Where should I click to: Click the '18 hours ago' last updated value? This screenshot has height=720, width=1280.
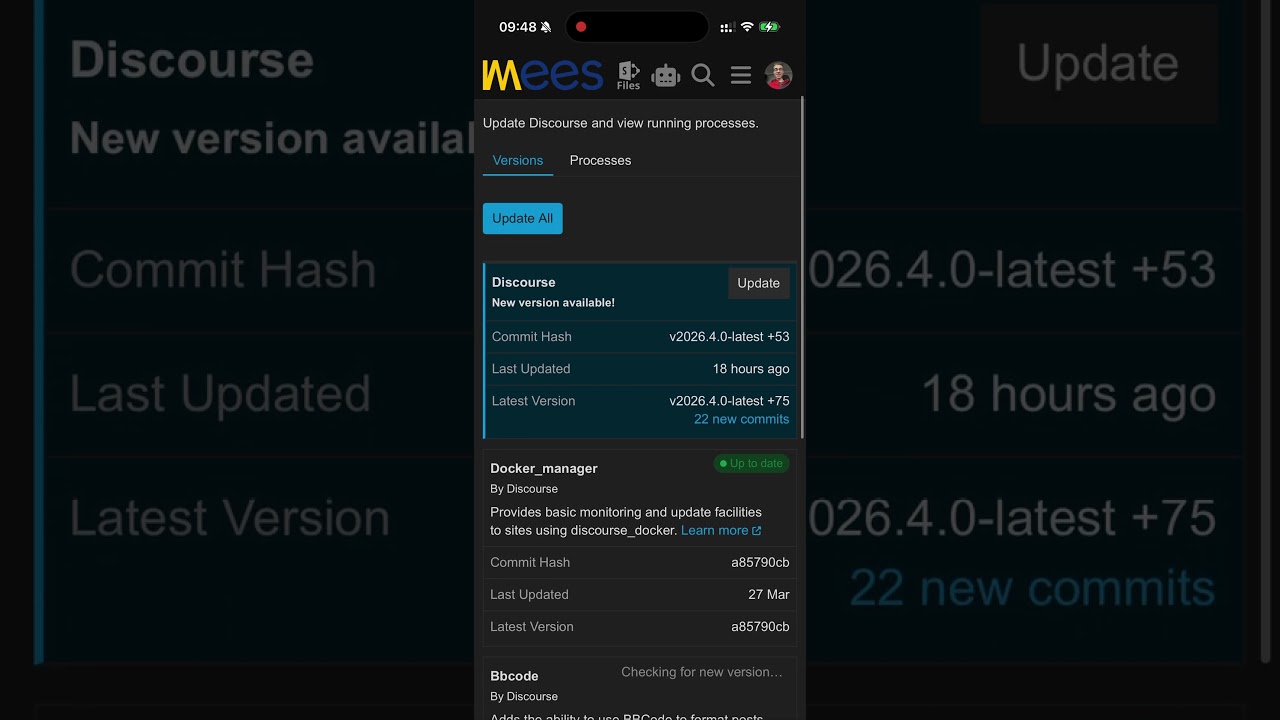tap(751, 368)
